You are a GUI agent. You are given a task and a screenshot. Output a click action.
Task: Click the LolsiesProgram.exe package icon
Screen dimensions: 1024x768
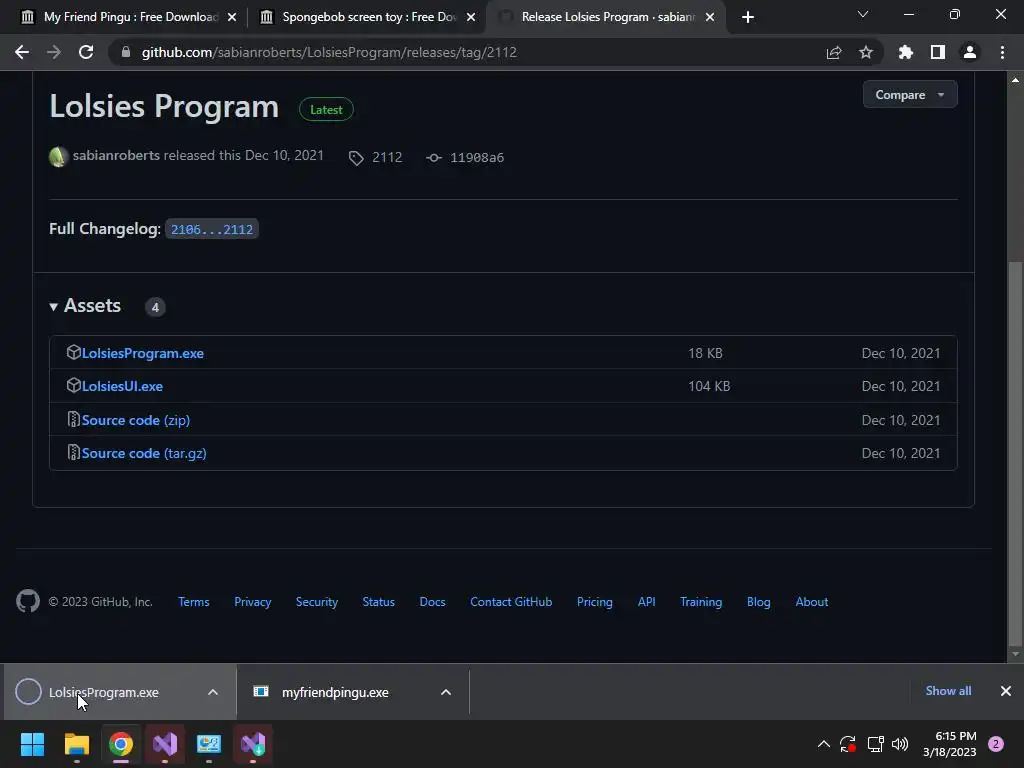coord(73,353)
